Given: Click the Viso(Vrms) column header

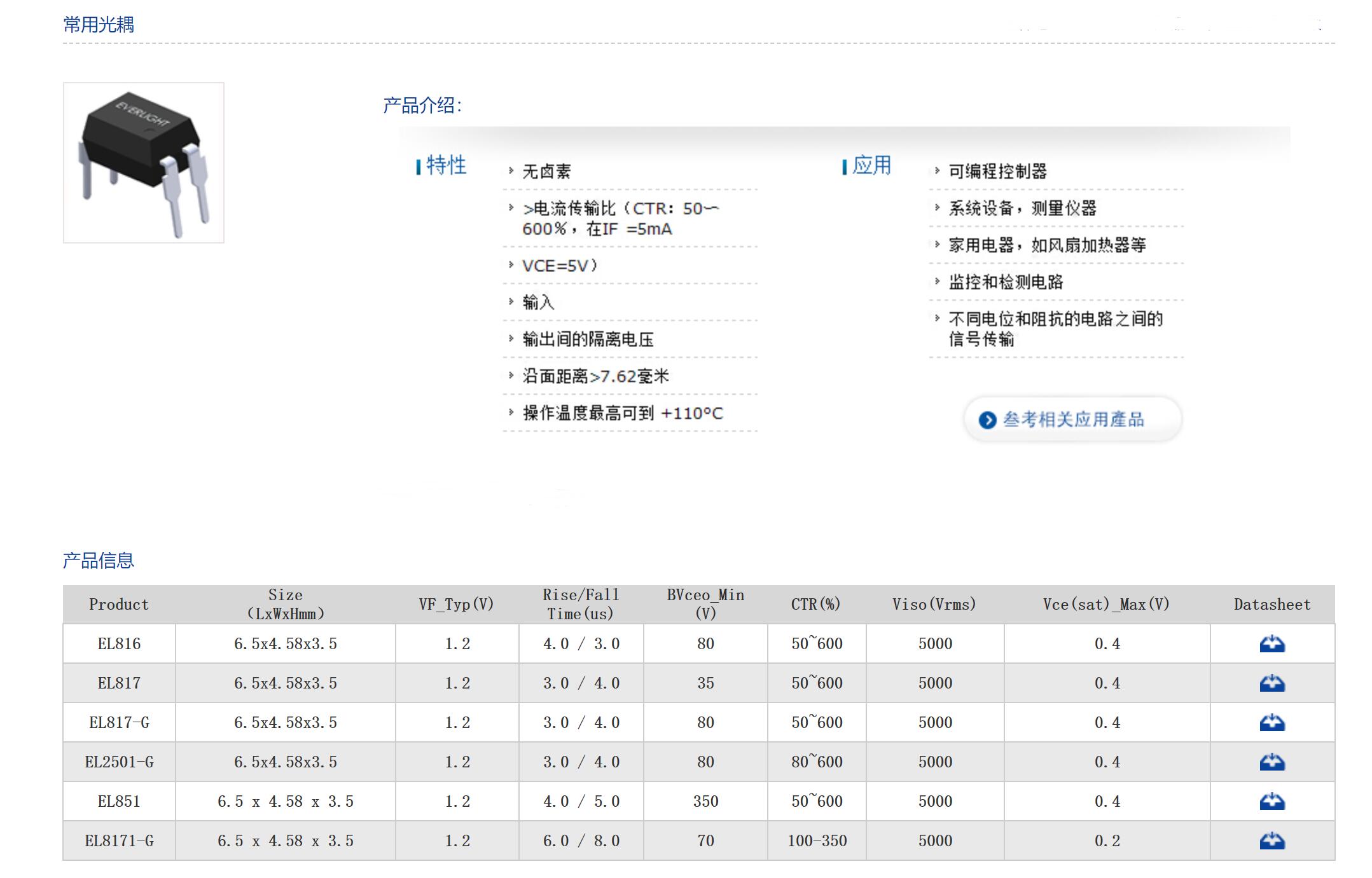Looking at the screenshot, I should [934, 605].
